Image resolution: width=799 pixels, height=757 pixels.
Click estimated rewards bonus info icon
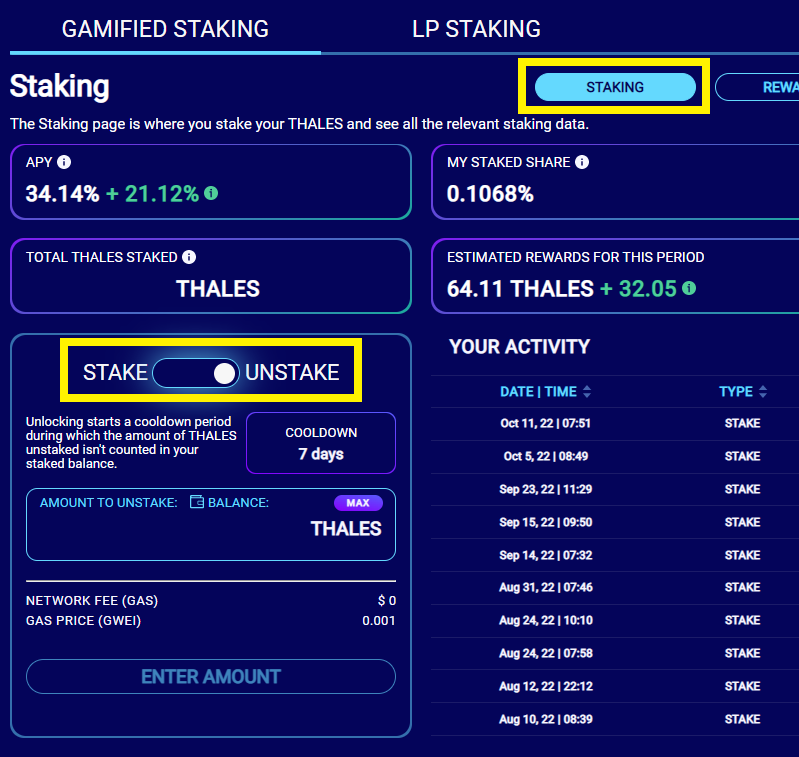click(689, 288)
